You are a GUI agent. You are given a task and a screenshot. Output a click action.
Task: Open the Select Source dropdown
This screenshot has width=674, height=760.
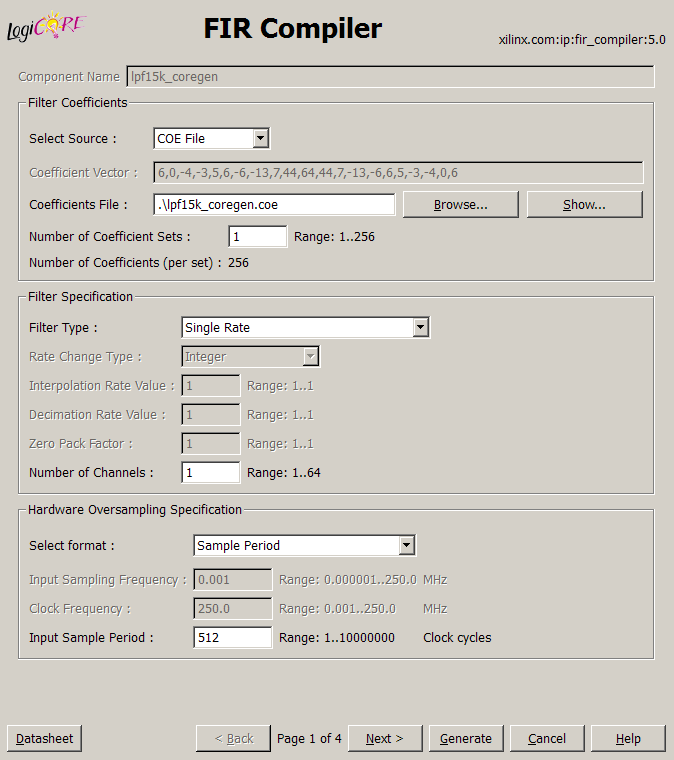211,139
